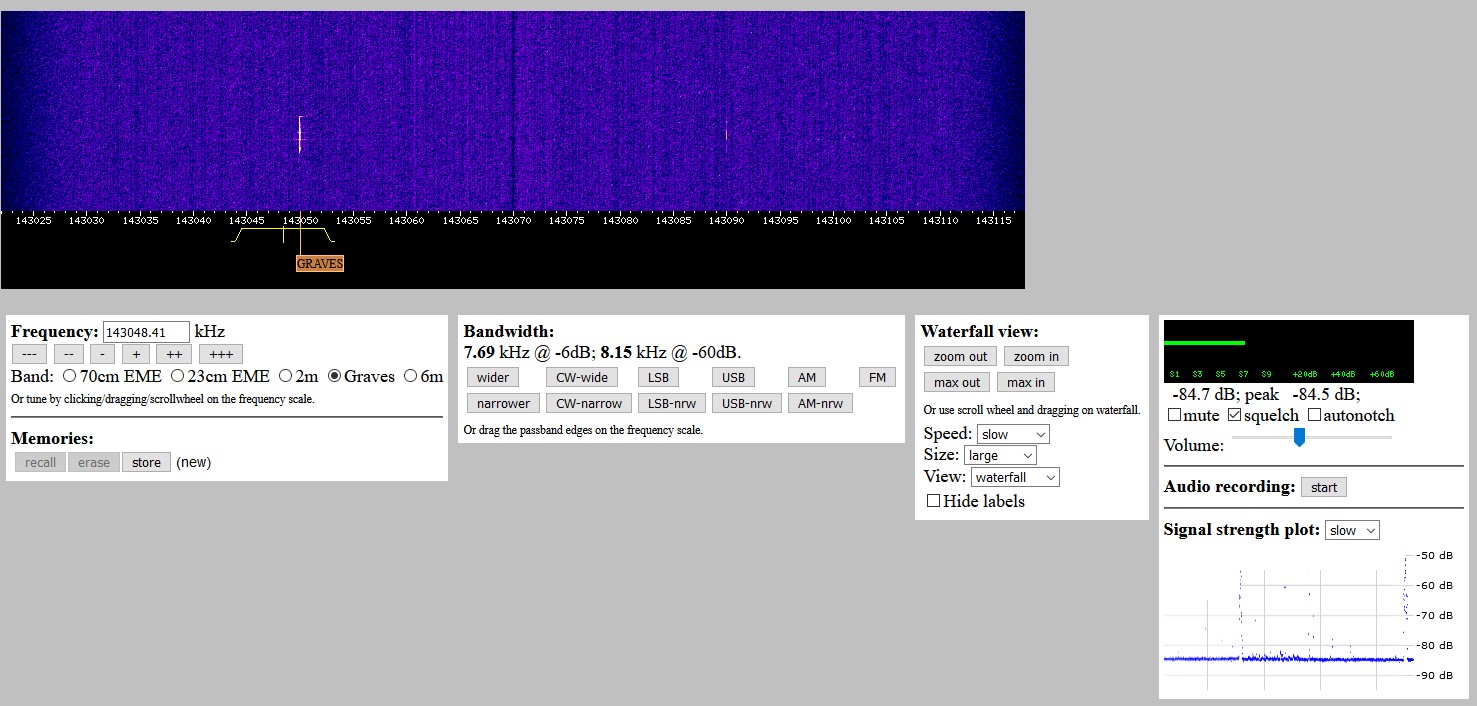Tune to 143025 on the frequency scale
This screenshot has height=706, width=1477.
click(33, 220)
